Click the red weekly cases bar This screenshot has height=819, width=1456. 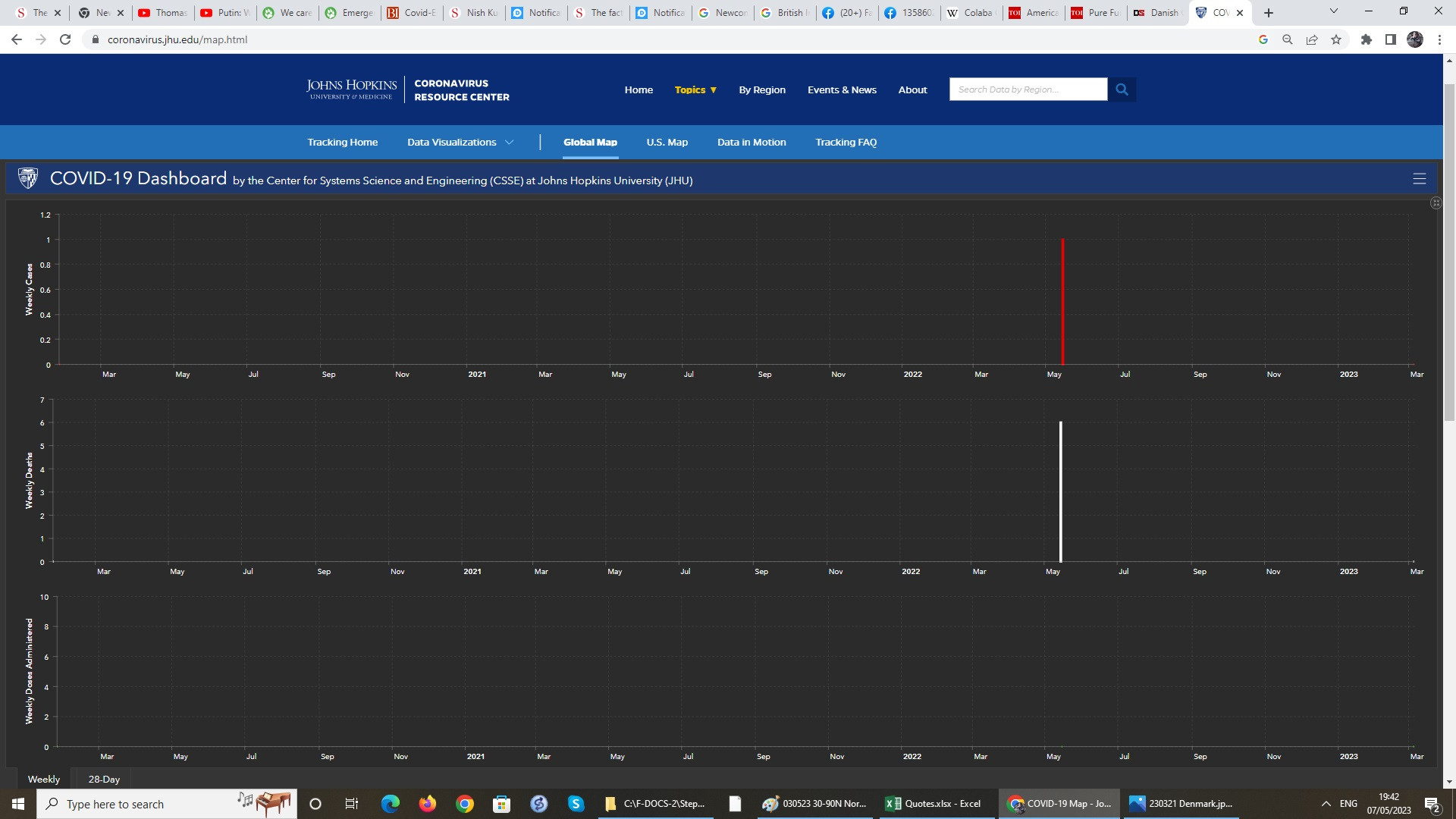(1062, 303)
